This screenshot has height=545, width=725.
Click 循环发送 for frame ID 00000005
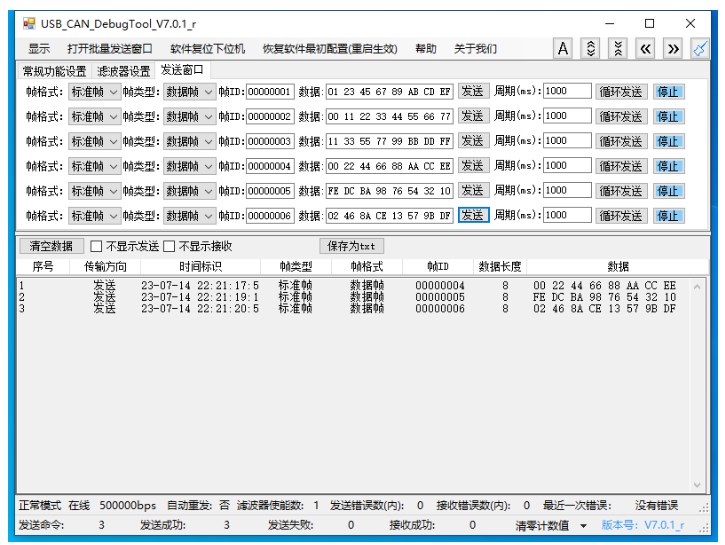click(x=621, y=191)
